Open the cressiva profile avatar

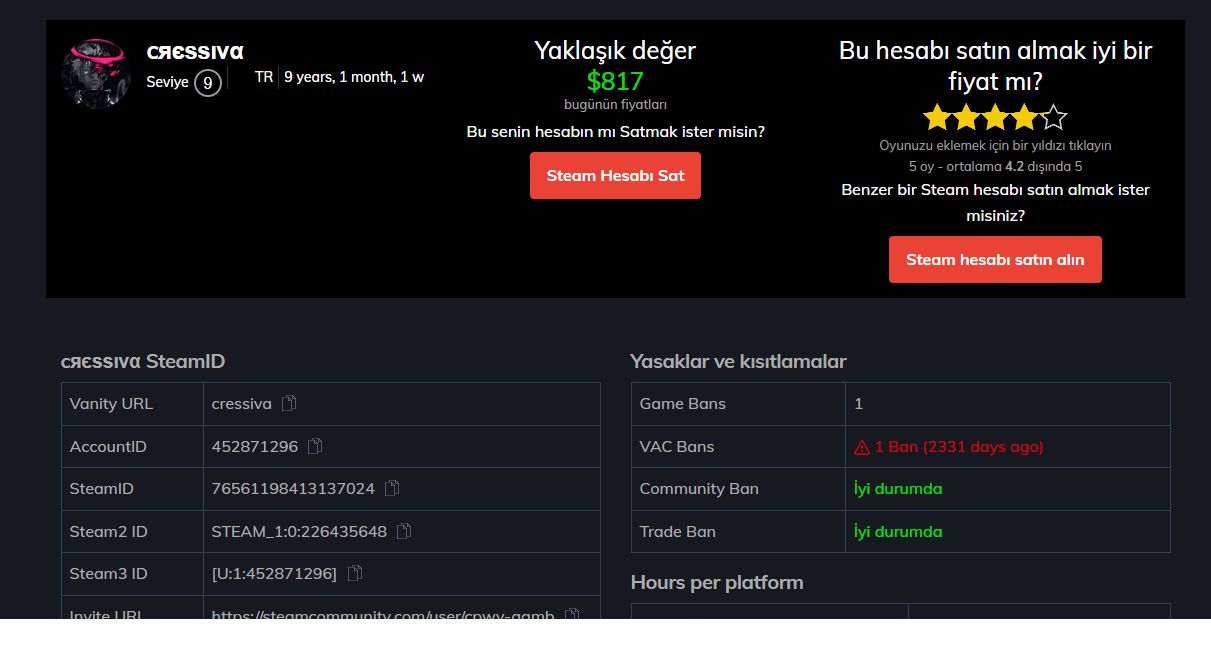coord(96,73)
